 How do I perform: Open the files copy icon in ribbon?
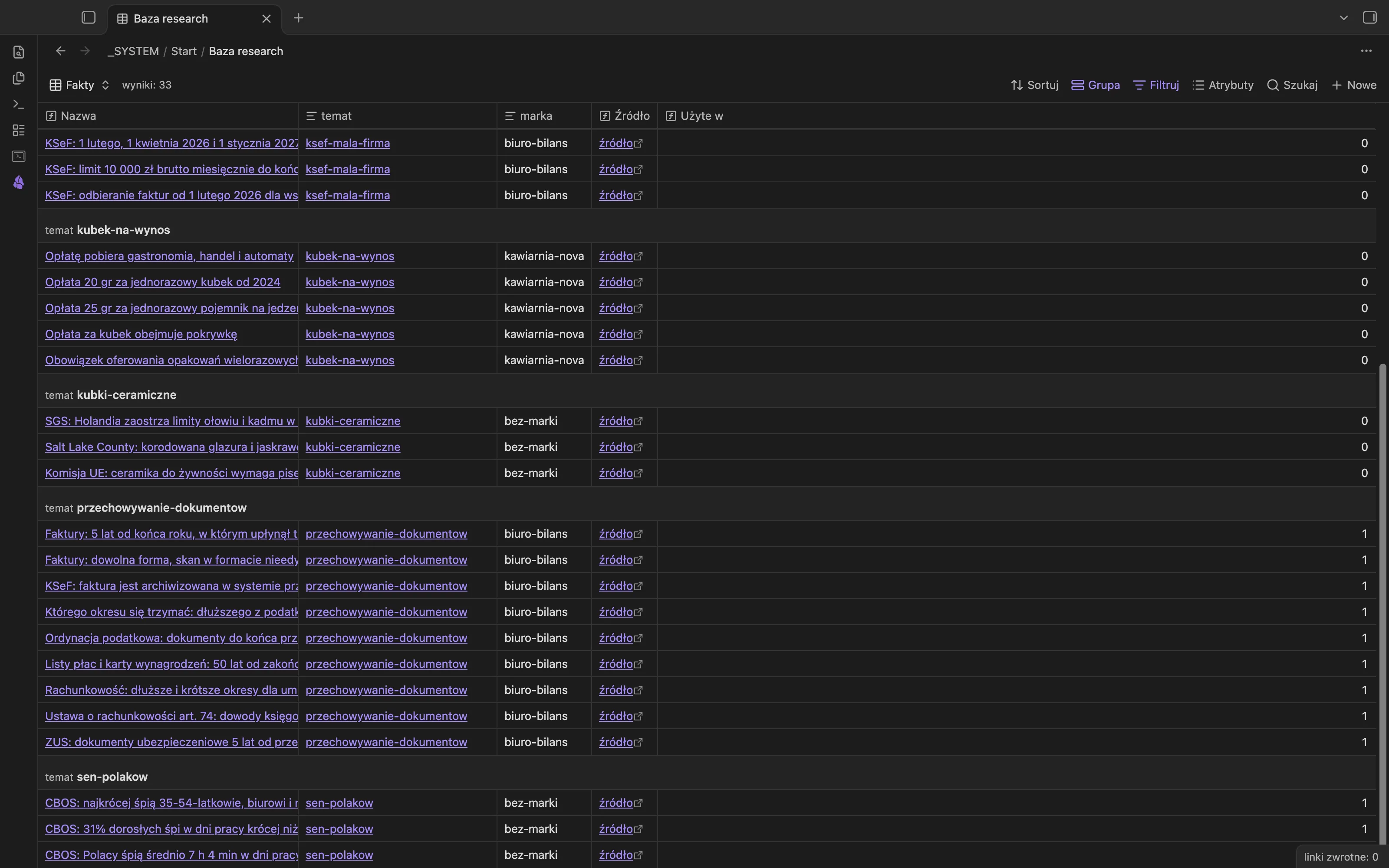pyautogui.click(x=18, y=78)
